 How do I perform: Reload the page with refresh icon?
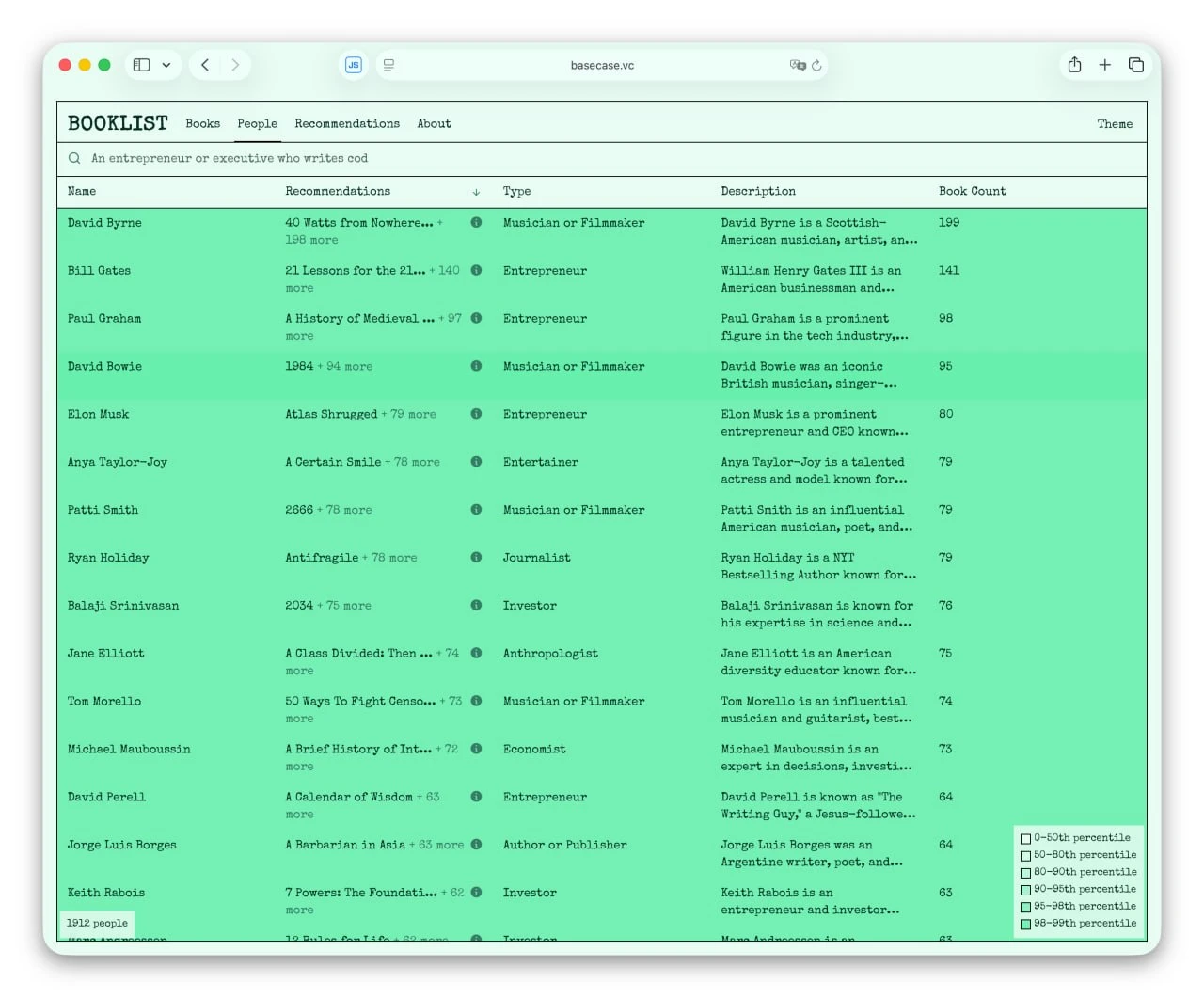click(x=816, y=65)
